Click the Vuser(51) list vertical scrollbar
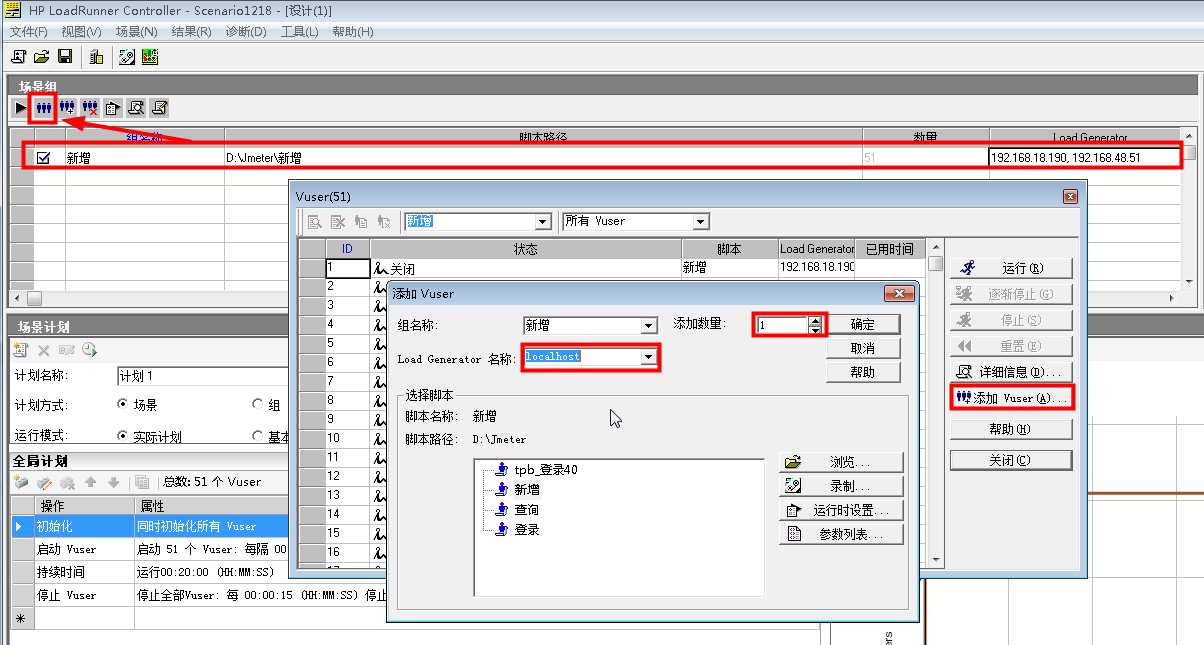1204x645 pixels. 935,405
